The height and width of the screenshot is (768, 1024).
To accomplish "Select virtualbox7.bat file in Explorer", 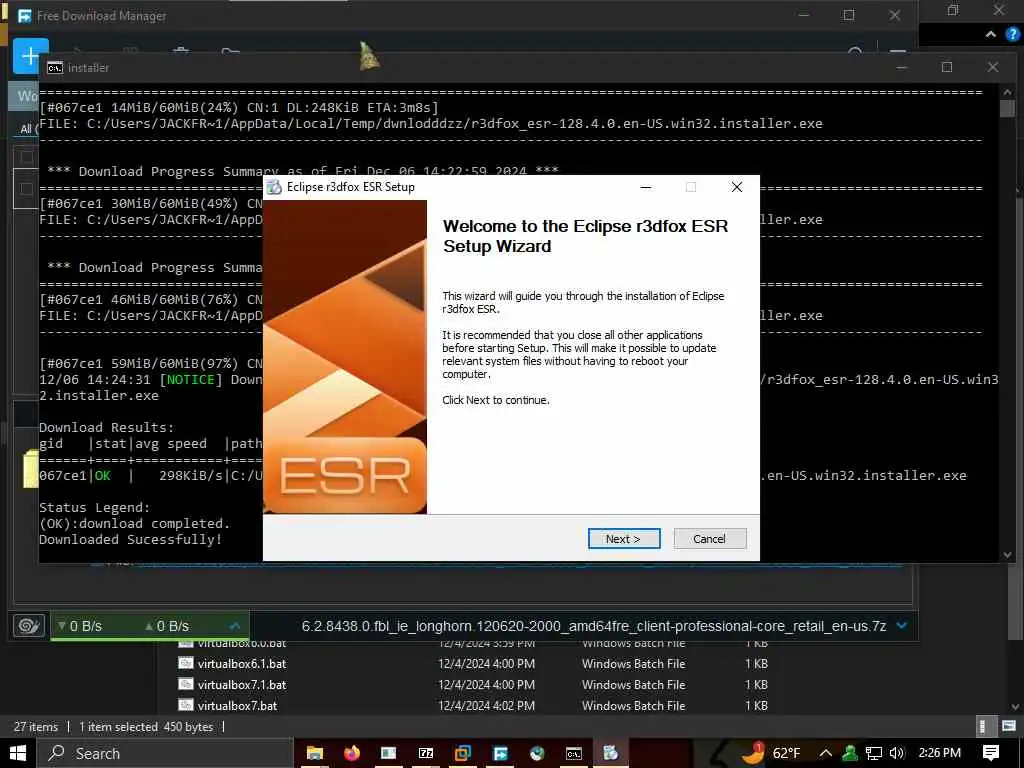I will pos(237,705).
